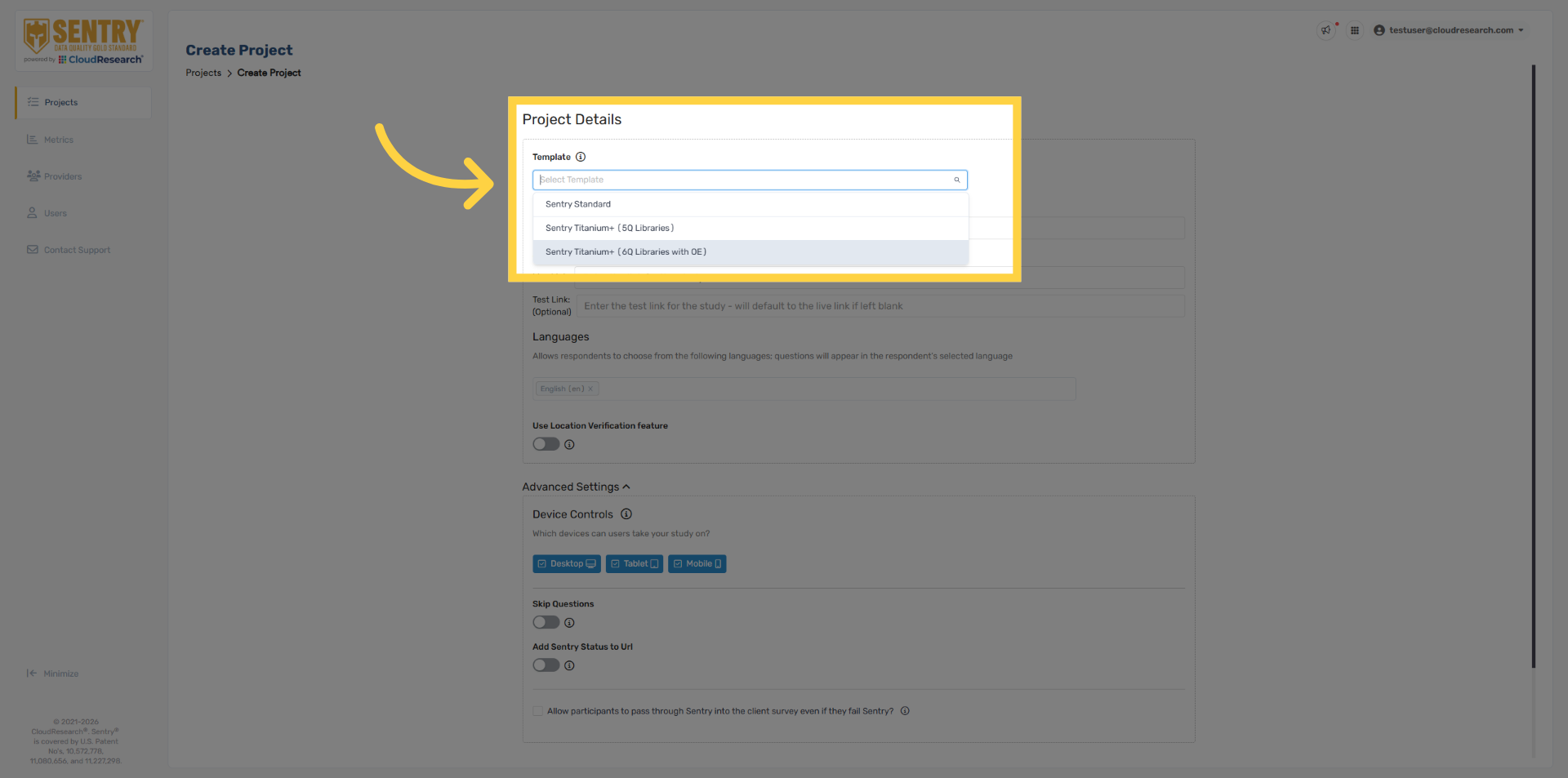Click the Device Controls info icon
This screenshot has height=778, width=1568.
tap(626, 514)
